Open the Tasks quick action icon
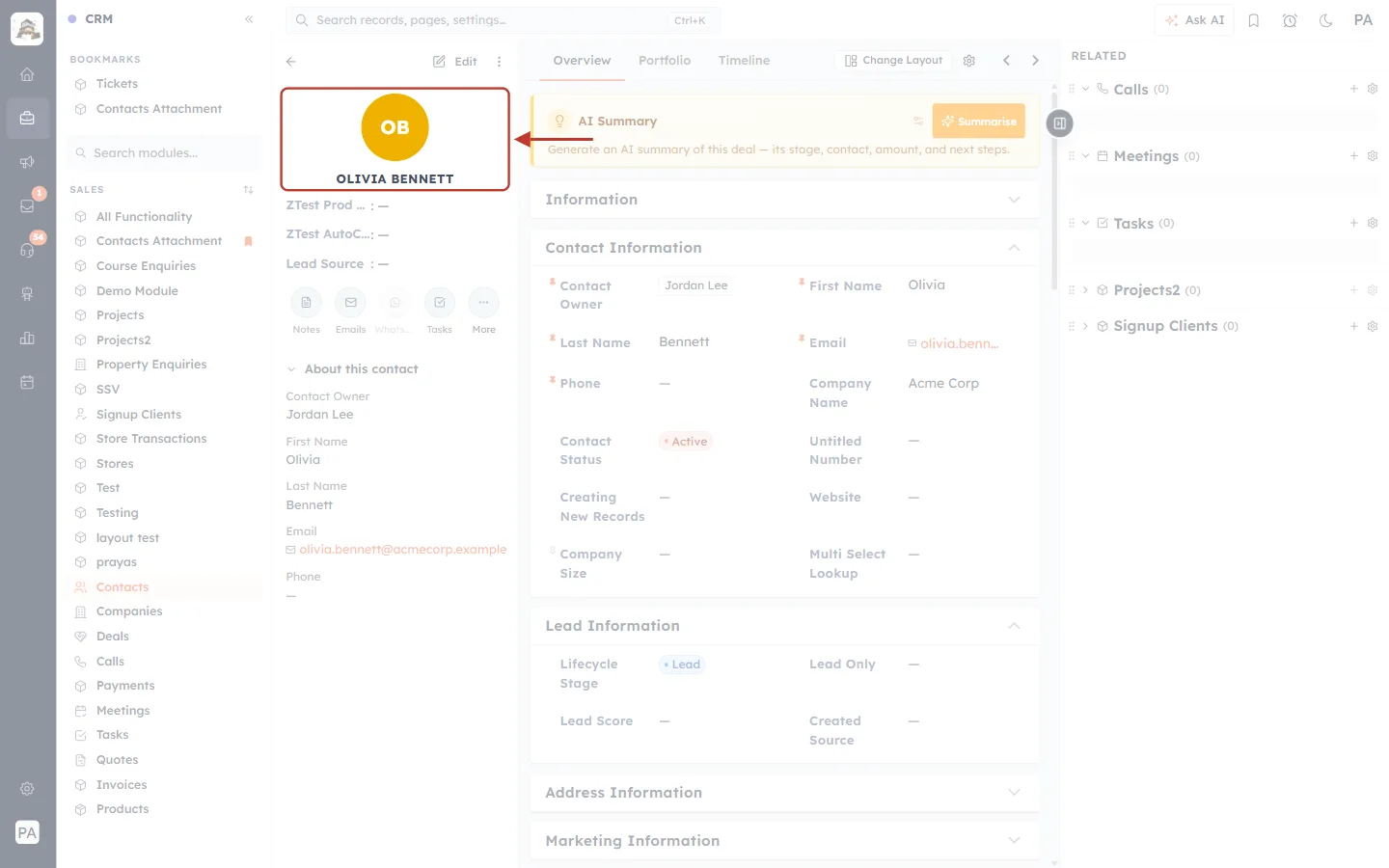The width and height of the screenshot is (1389, 868). pos(439,303)
